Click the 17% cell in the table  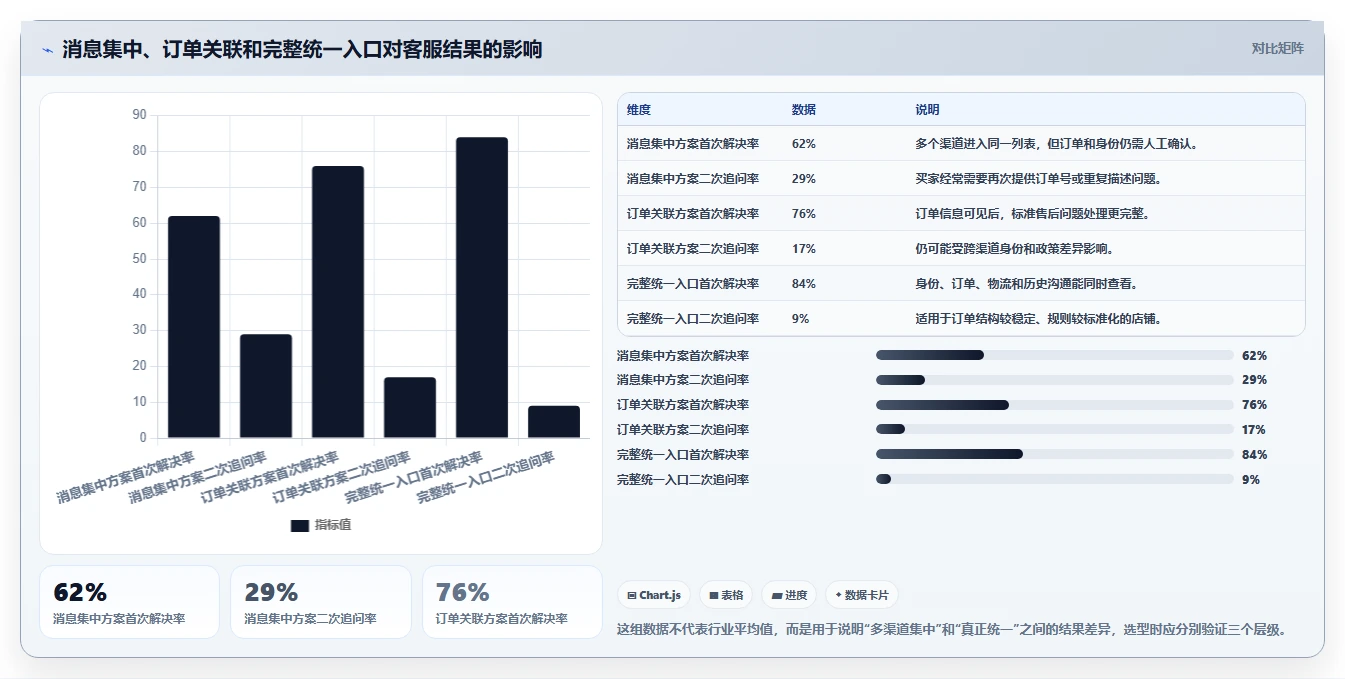pyautogui.click(x=803, y=249)
